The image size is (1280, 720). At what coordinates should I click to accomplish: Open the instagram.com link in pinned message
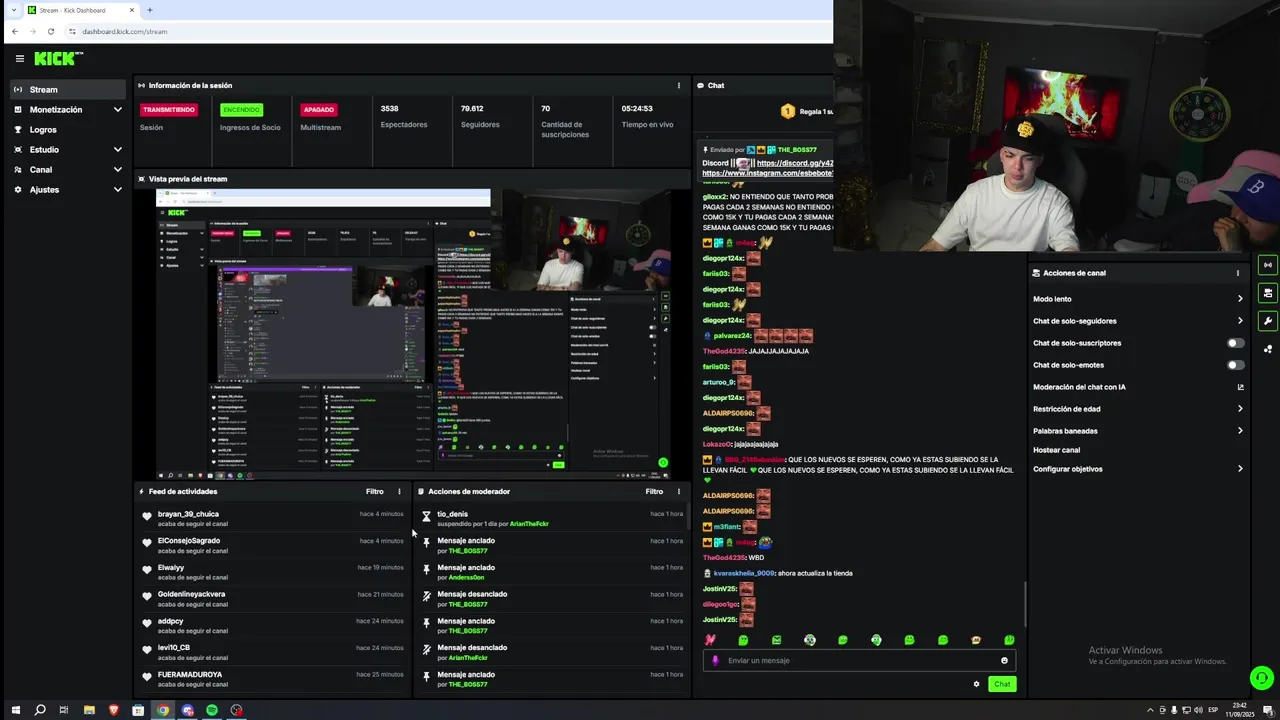(x=768, y=173)
